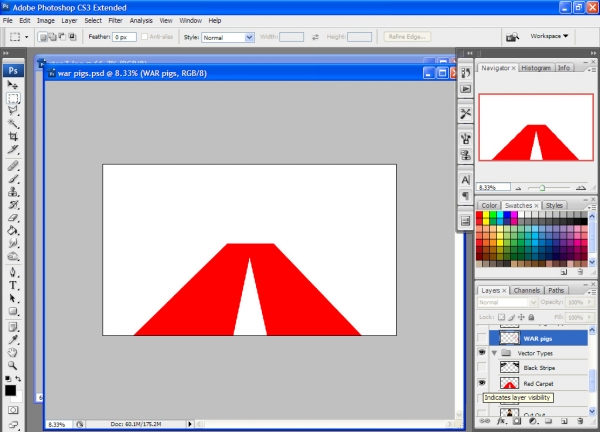Show the Black Stripe layer
Viewport: 600px width, 432px height.
click(x=482, y=367)
